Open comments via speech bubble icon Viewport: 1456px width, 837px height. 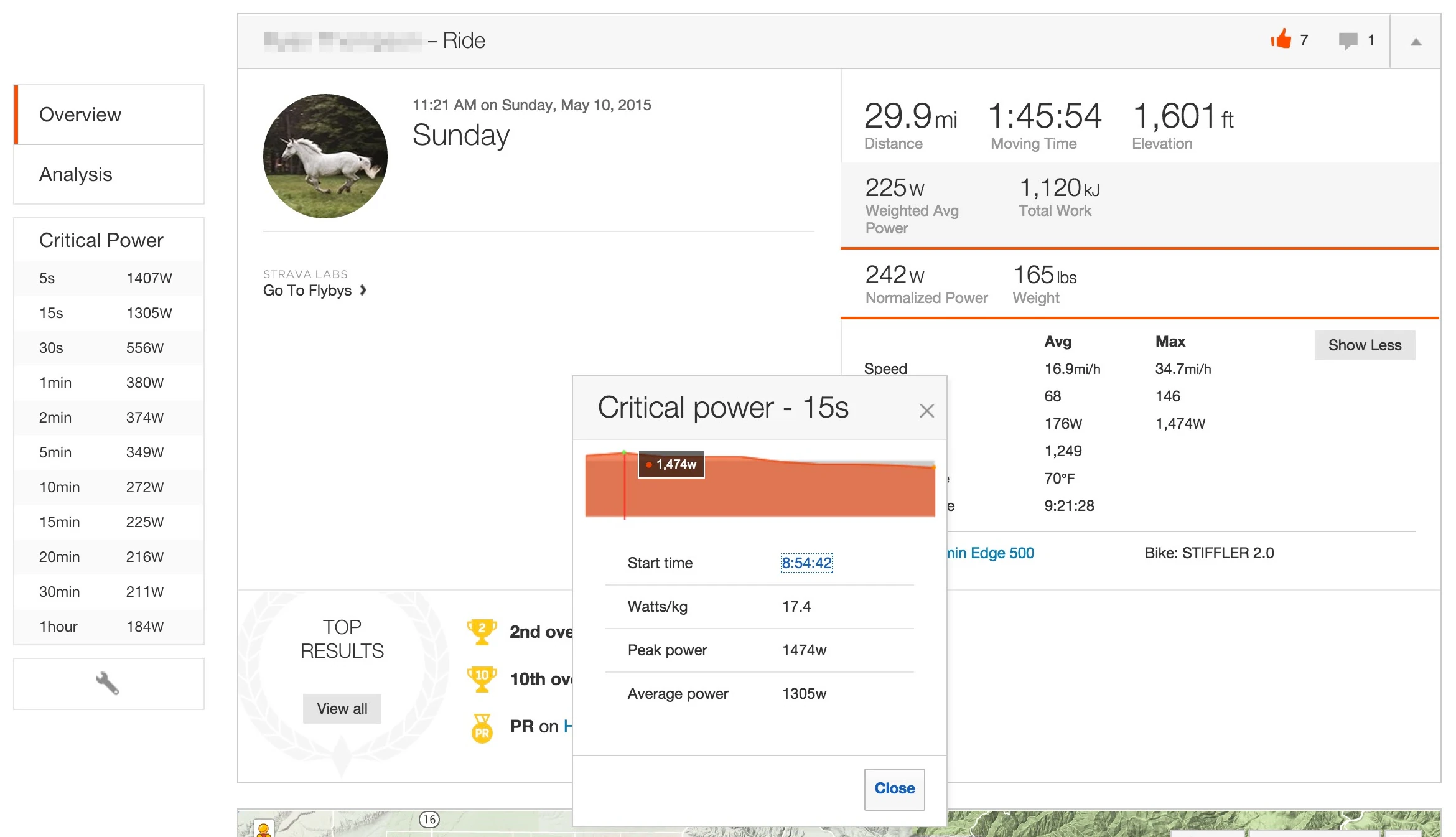(x=1348, y=41)
